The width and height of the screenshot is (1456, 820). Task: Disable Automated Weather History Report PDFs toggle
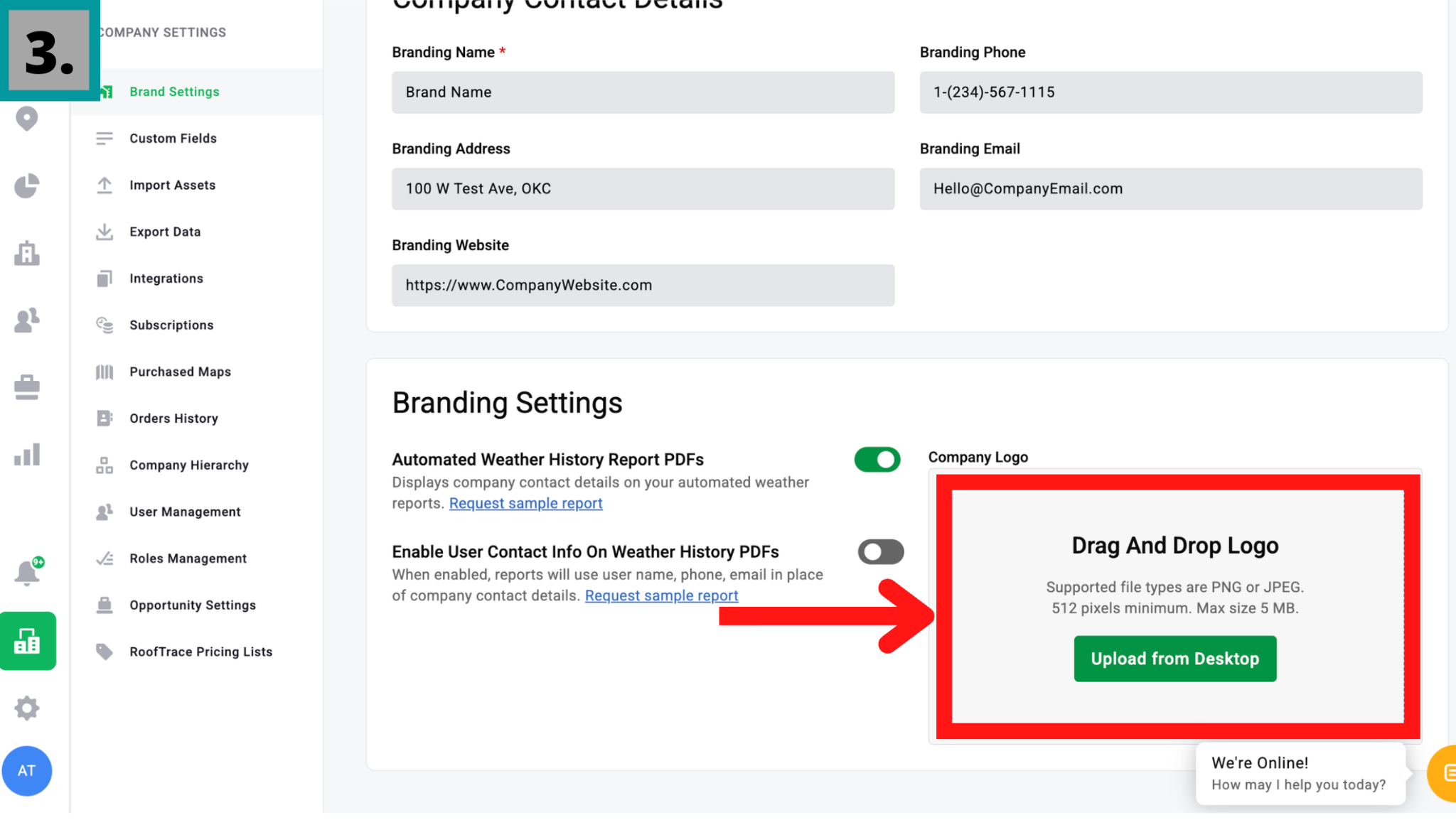[877, 460]
